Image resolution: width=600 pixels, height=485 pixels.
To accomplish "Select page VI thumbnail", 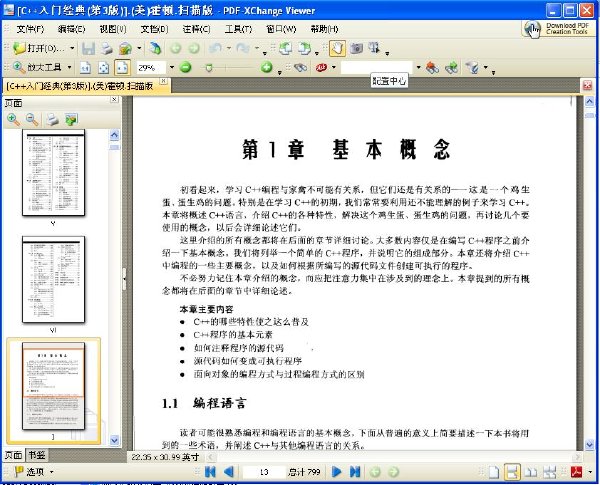I will 53,280.
